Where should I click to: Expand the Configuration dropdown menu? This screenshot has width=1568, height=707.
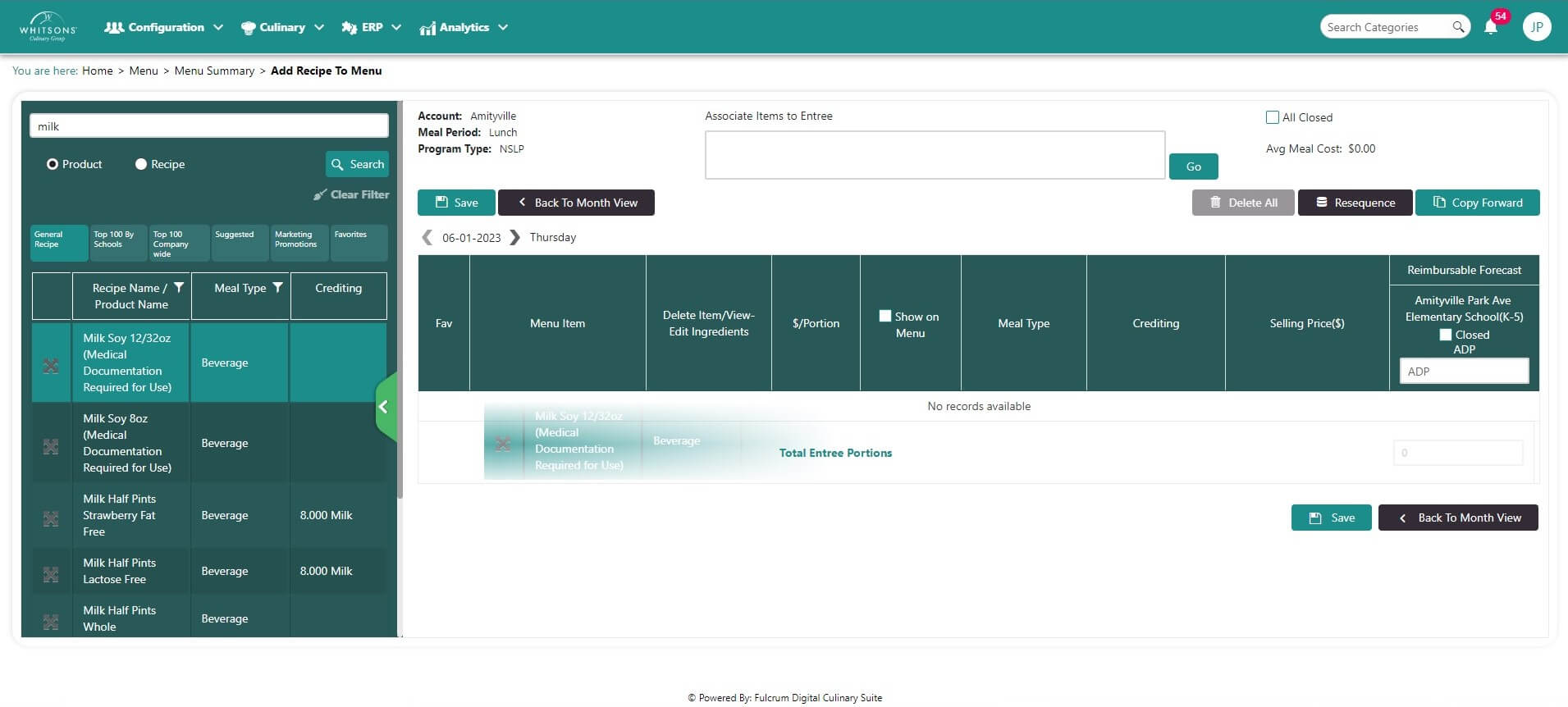coord(164,27)
